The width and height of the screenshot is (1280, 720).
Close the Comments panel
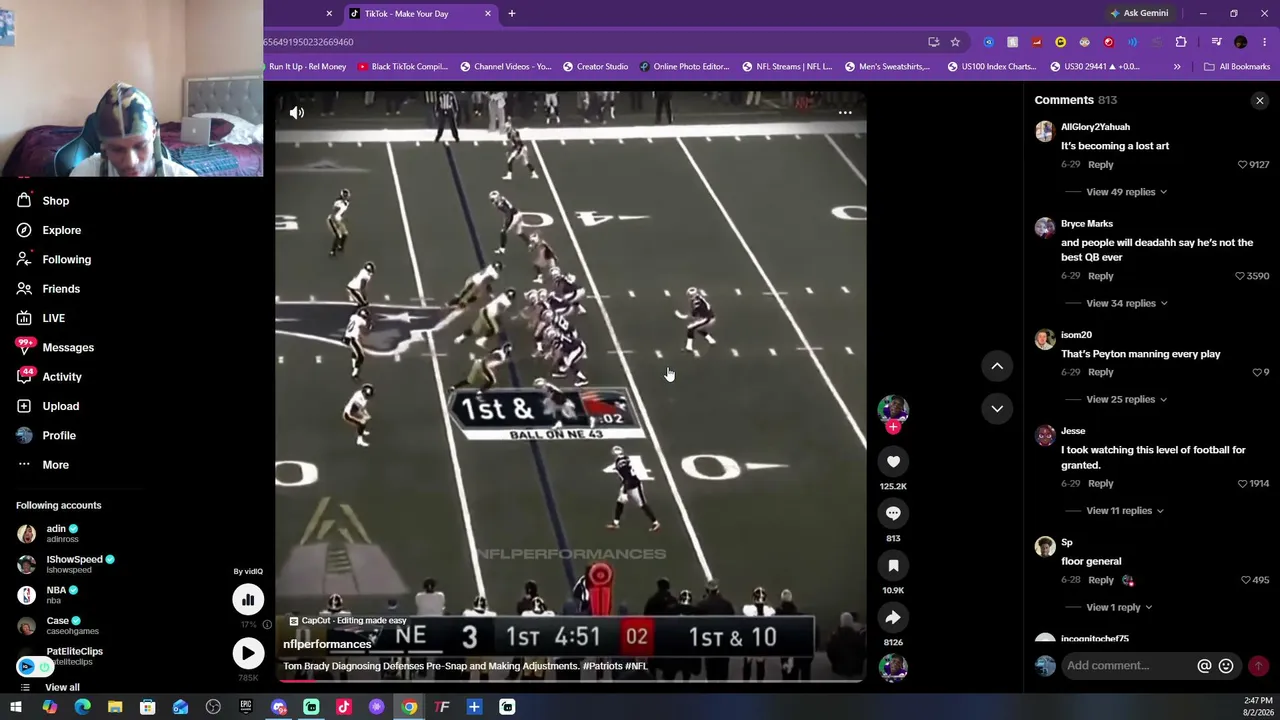pos(1260,100)
